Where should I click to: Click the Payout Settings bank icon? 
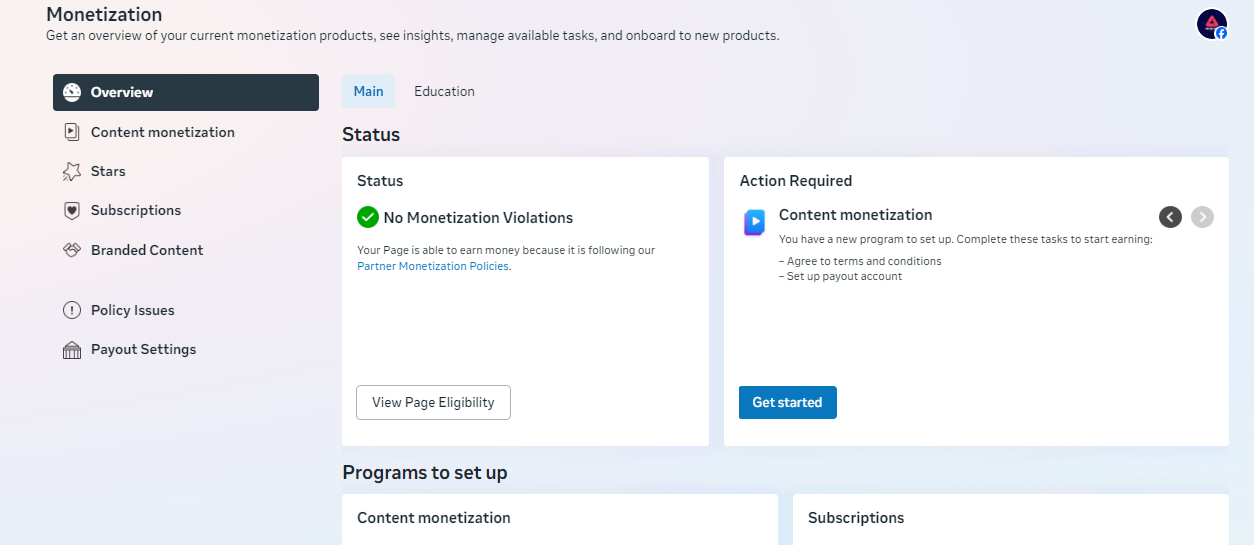click(72, 350)
